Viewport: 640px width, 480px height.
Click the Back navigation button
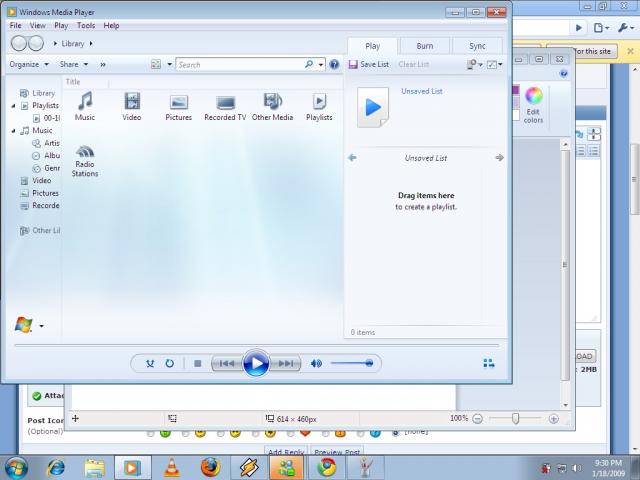click(x=18, y=43)
